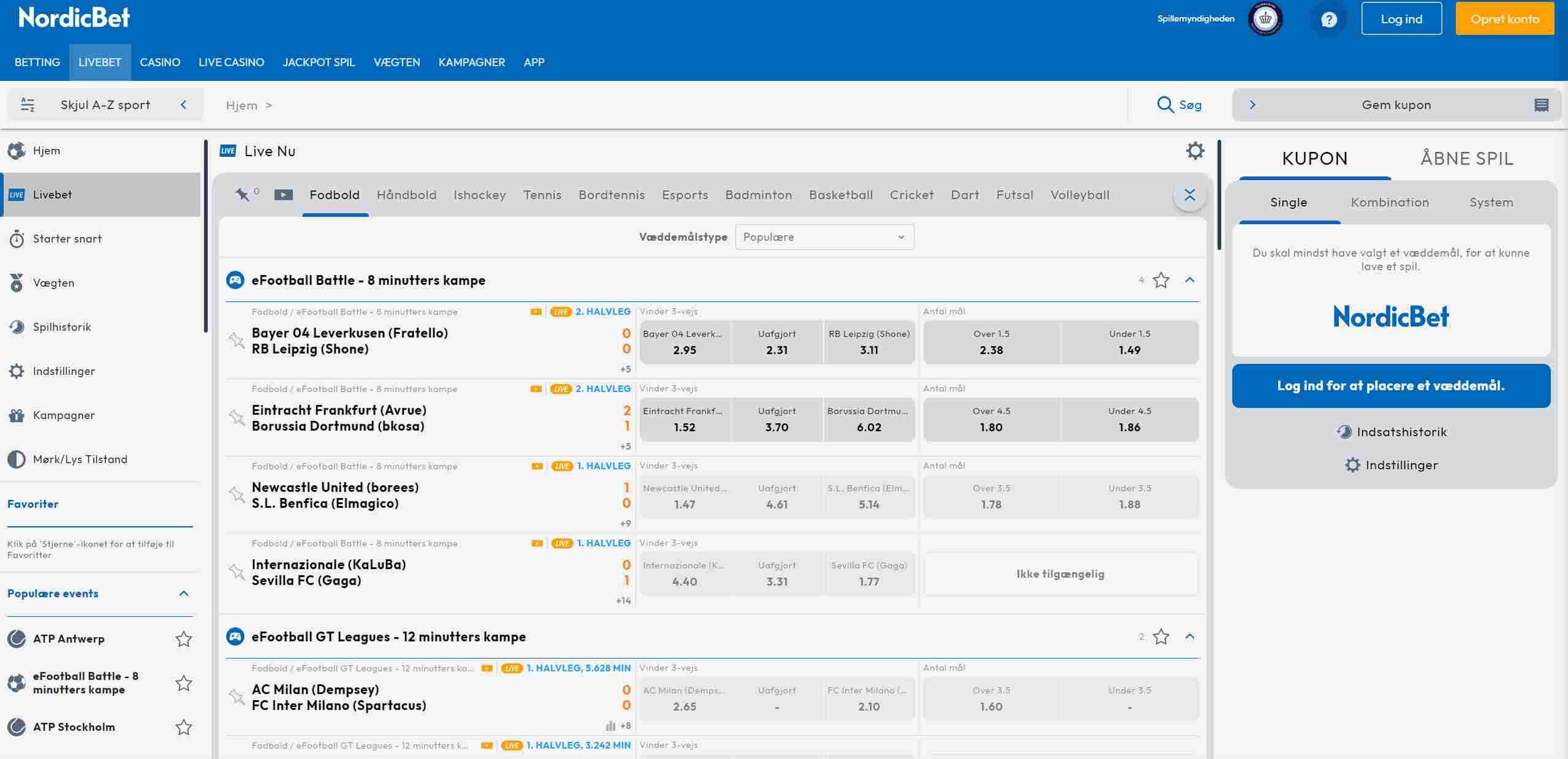Open the Væddemålstype Populære dropdown

coord(824,237)
